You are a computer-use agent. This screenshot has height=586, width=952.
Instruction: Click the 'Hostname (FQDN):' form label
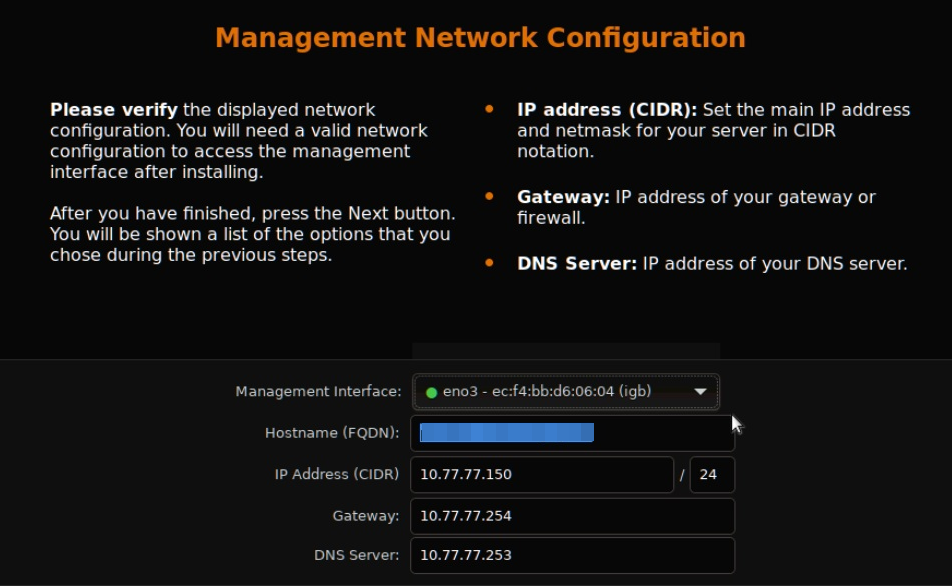(332, 433)
